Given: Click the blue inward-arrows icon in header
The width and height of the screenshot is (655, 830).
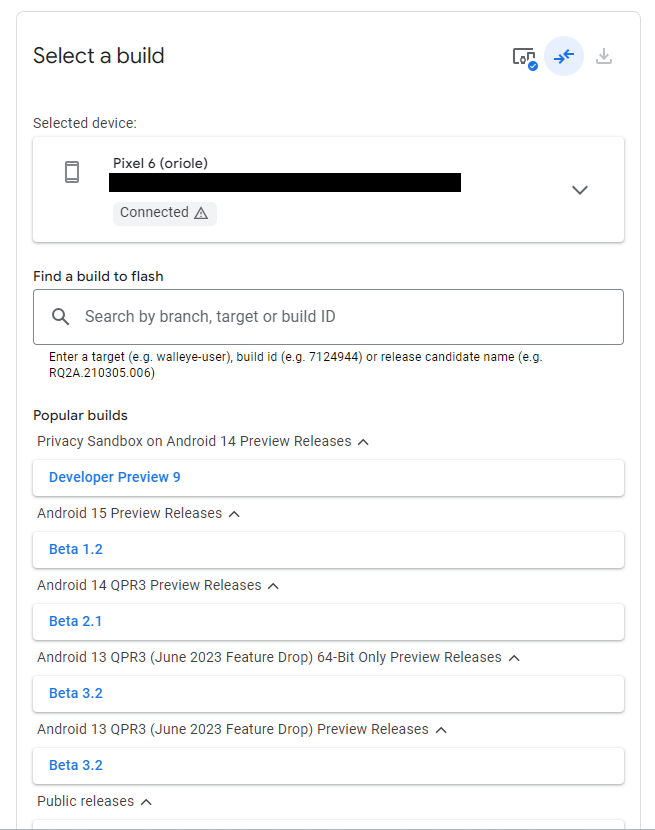Looking at the screenshot, I should [x=564, y=56].
